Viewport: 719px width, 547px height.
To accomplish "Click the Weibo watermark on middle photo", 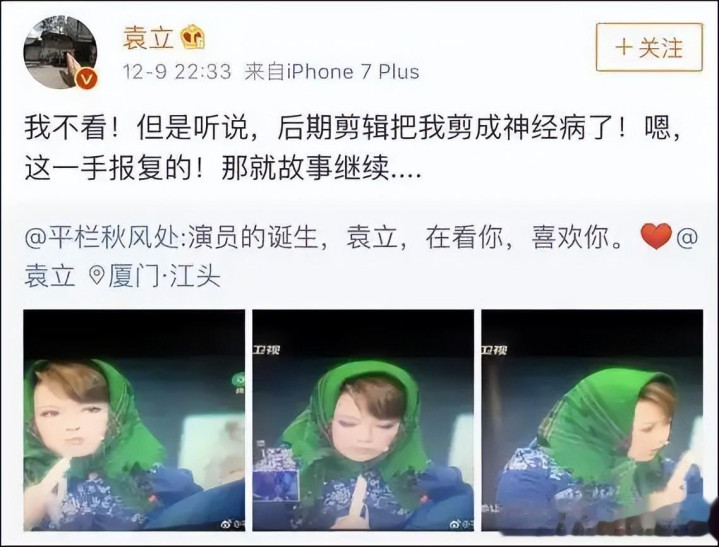I will click(461, 524).
